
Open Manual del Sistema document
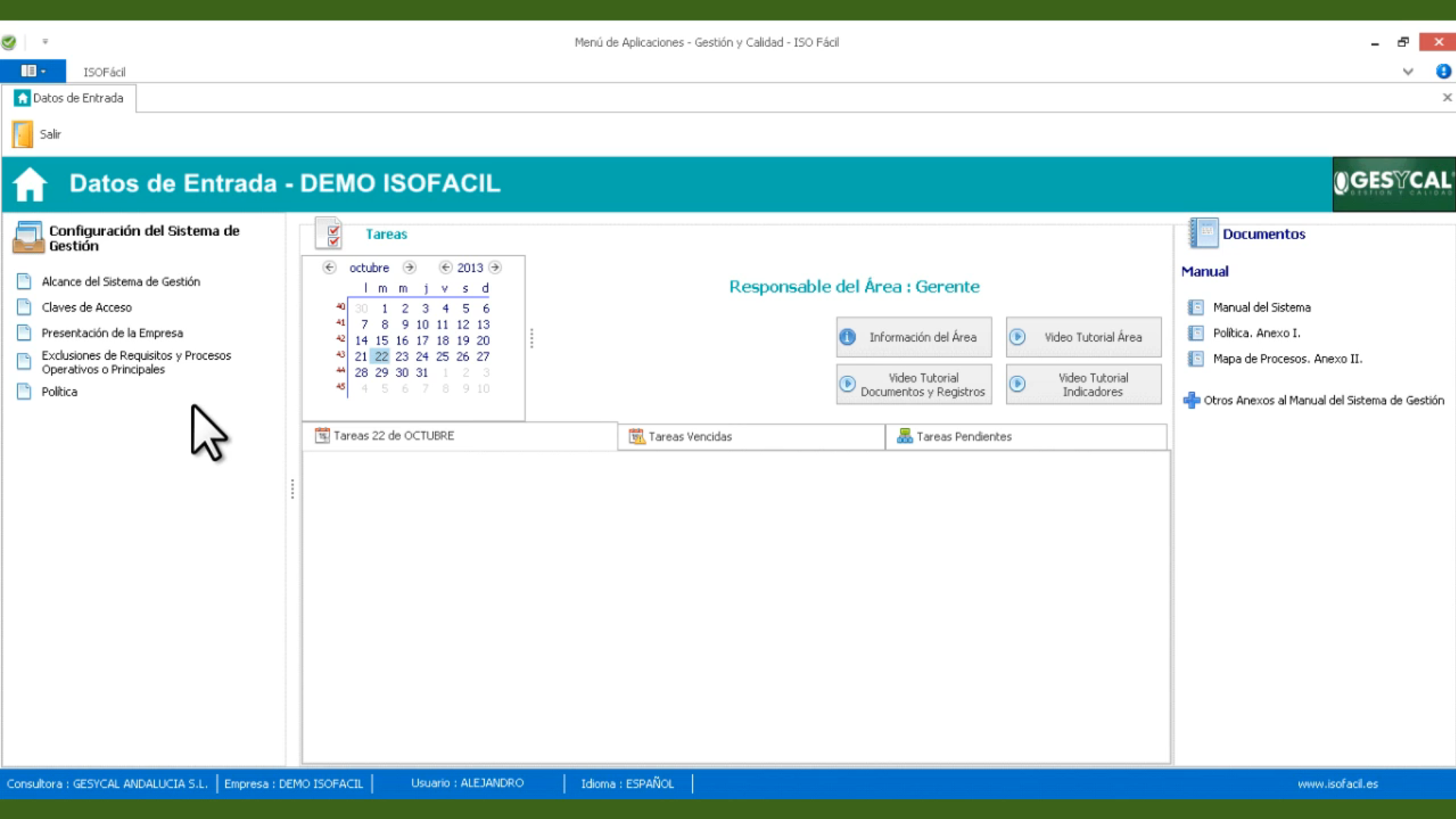[x=1262, y=307]
